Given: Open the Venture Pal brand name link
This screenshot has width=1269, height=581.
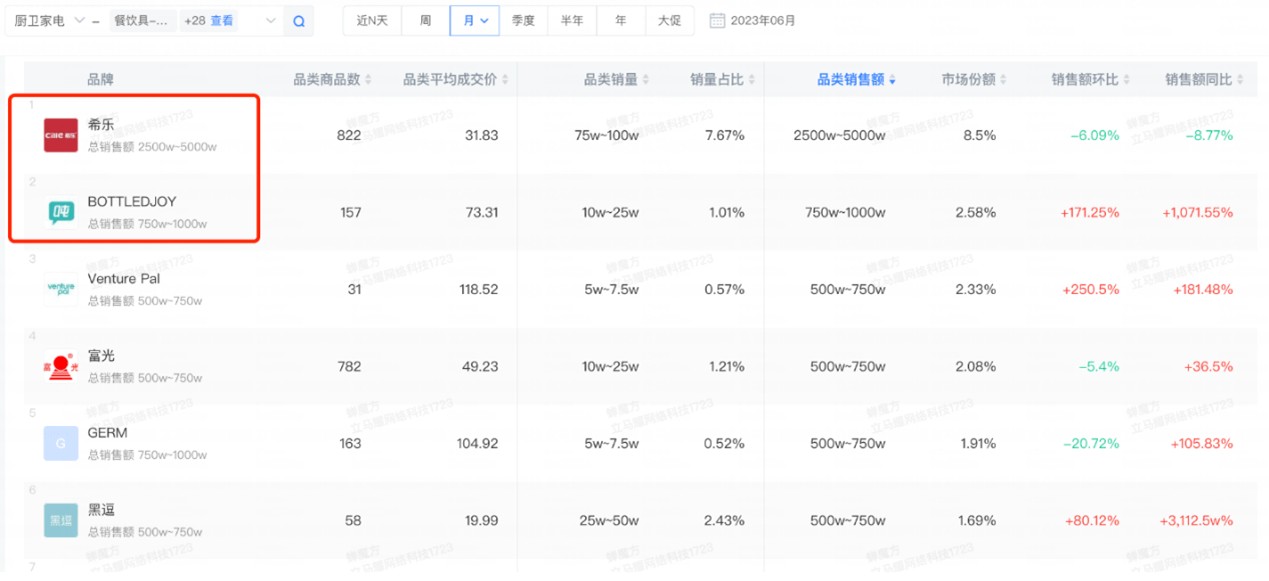Looking at the screenshot, I should pyautogui.click(x=124, y=278).
